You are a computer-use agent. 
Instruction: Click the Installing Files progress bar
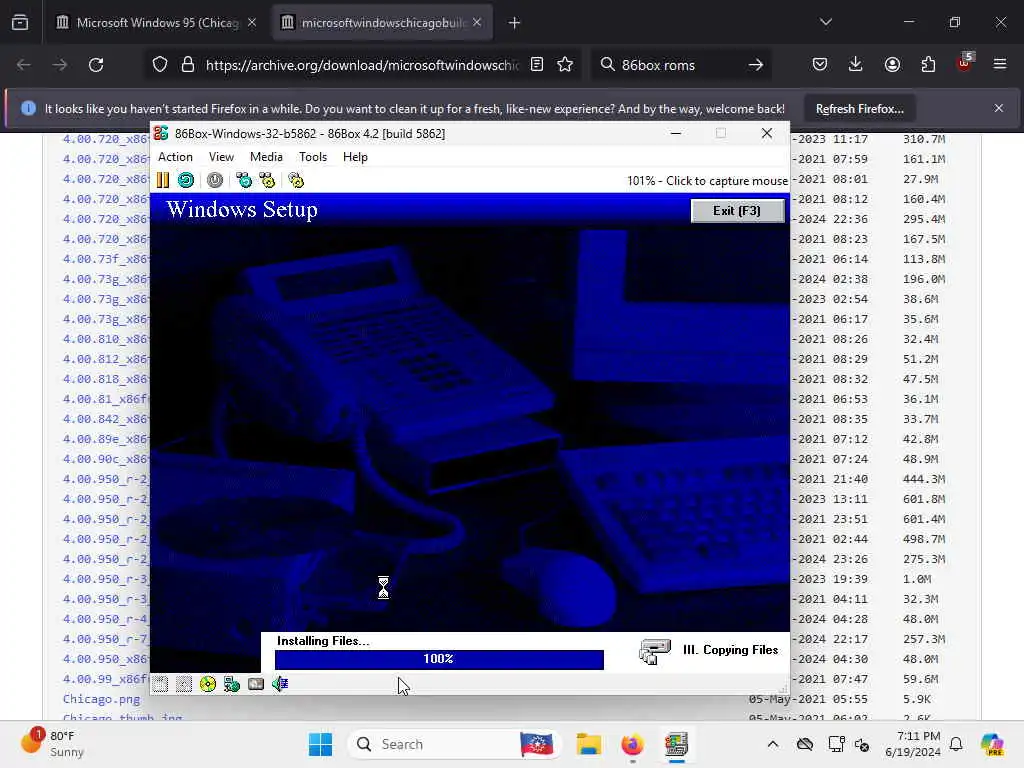(439, 659)
